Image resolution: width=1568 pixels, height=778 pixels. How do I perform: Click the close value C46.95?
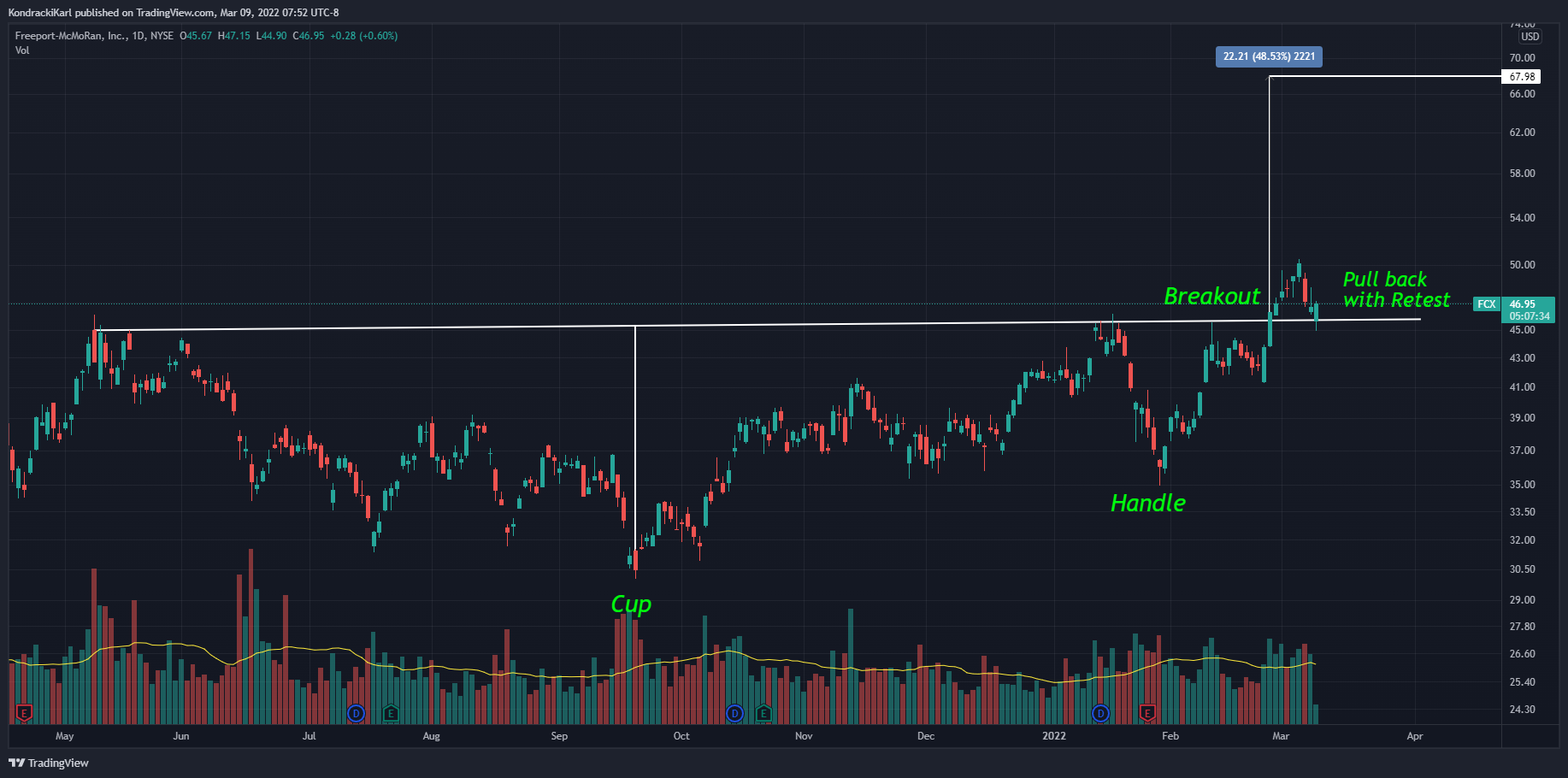(x=309, y=36)
